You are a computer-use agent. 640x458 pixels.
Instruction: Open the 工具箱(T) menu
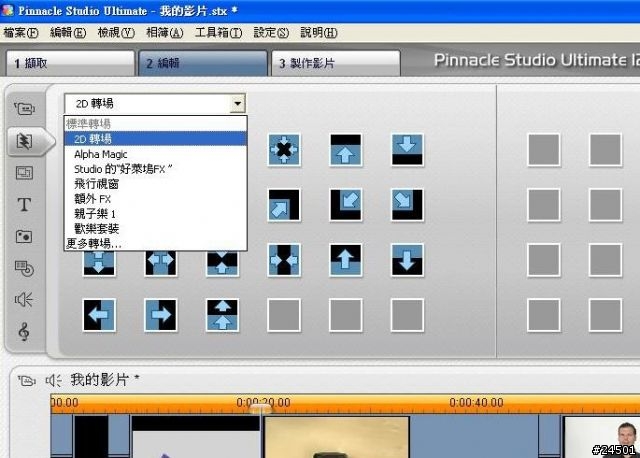click(218, 33)
